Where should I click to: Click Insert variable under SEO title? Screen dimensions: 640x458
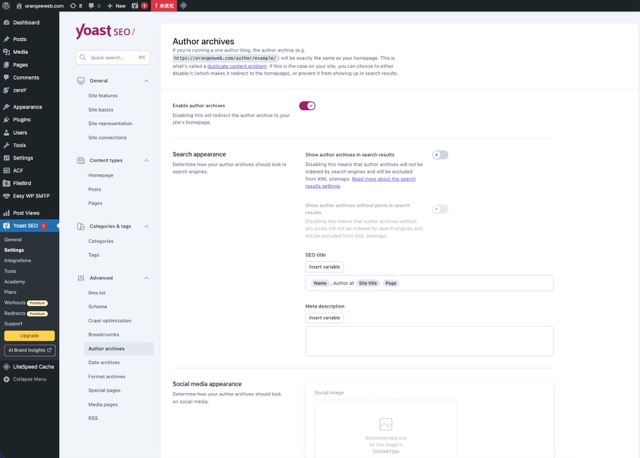pos(324,267)
